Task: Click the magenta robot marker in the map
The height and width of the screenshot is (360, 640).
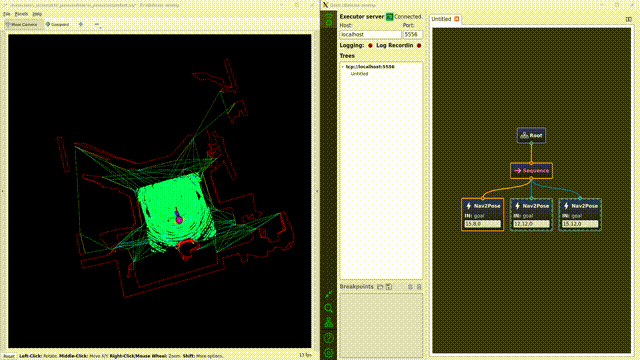Action: [179, 220]
